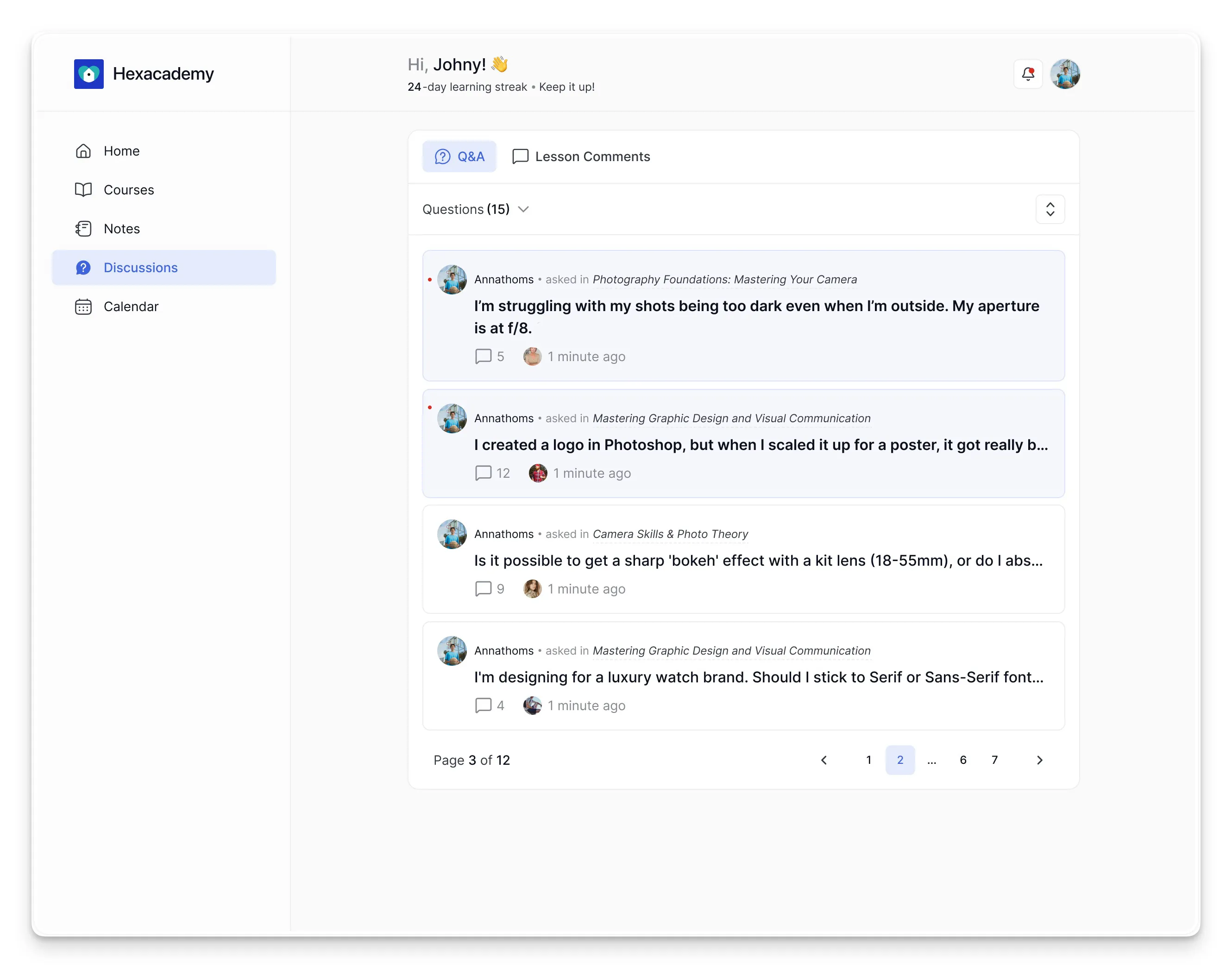The height and width of the screenshot is (968, 1232).
Task: Open Camera Skills & Photo Theory course link
Action: pos(670,534)
